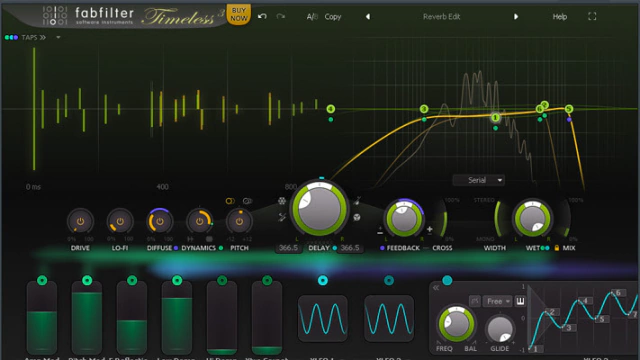Click the modulation source dot above XLFO 1

click(x=322, y=280)
